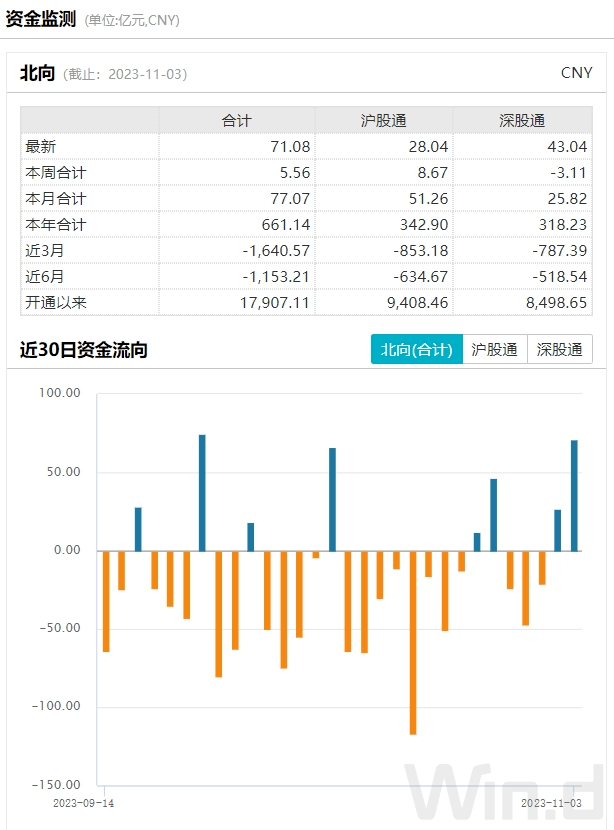Switch to the 沪股通 chart tab
Viewport: 614px width, 830px height.
click(494, 349)
